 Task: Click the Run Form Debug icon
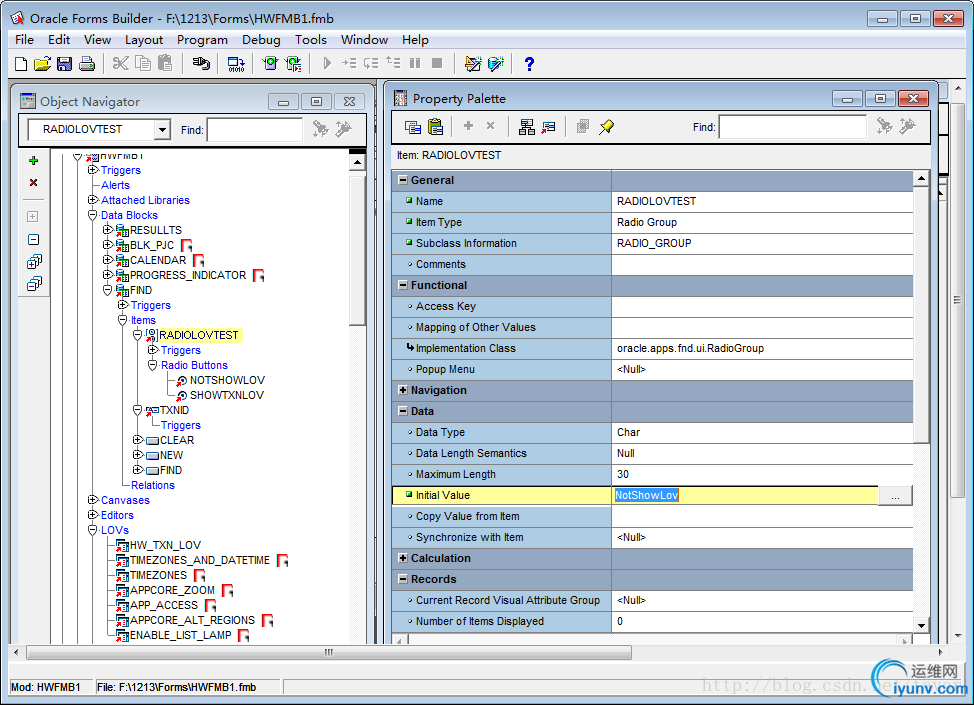pyautogui.click(x=293, y=63)
